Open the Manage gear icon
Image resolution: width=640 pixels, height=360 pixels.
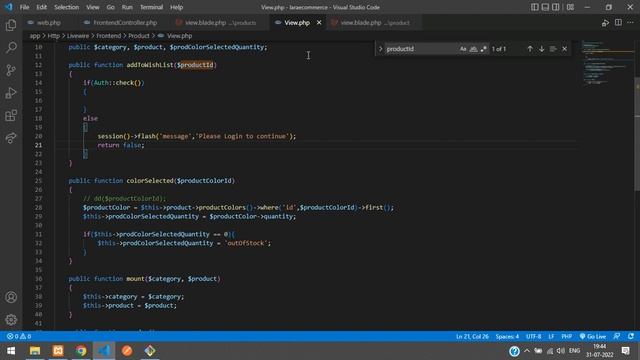(x=11, y=320)
